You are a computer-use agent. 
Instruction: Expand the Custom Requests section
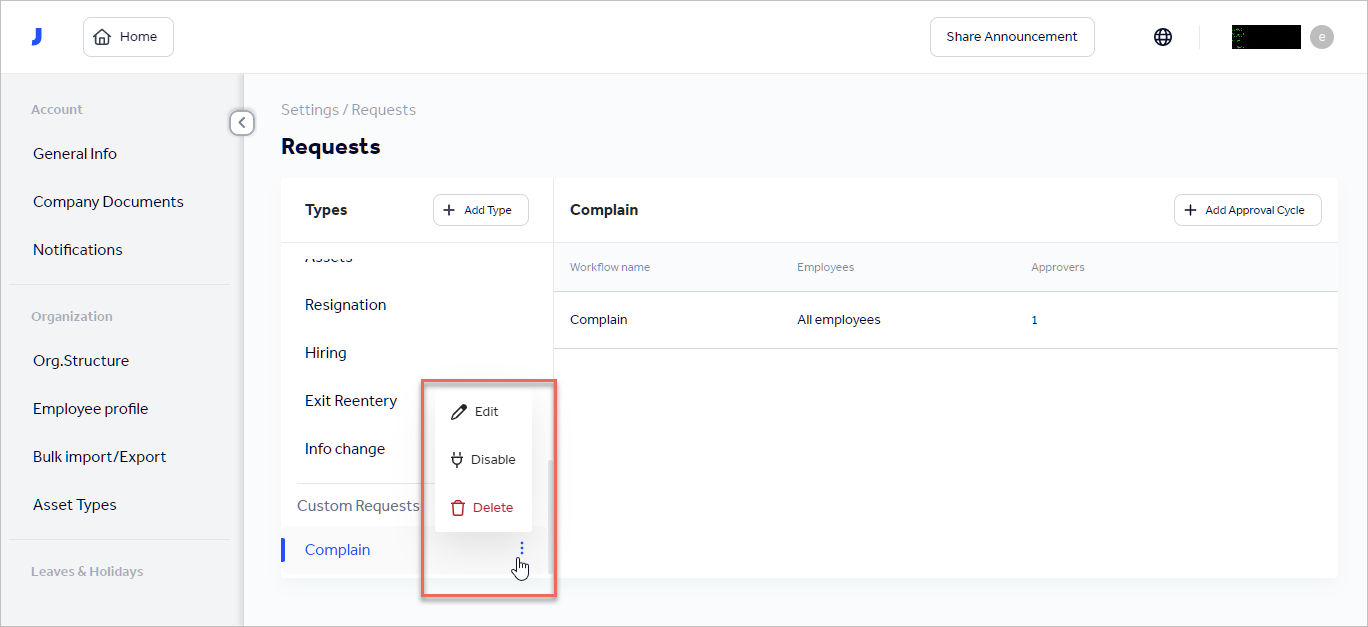tap(358, 506)
